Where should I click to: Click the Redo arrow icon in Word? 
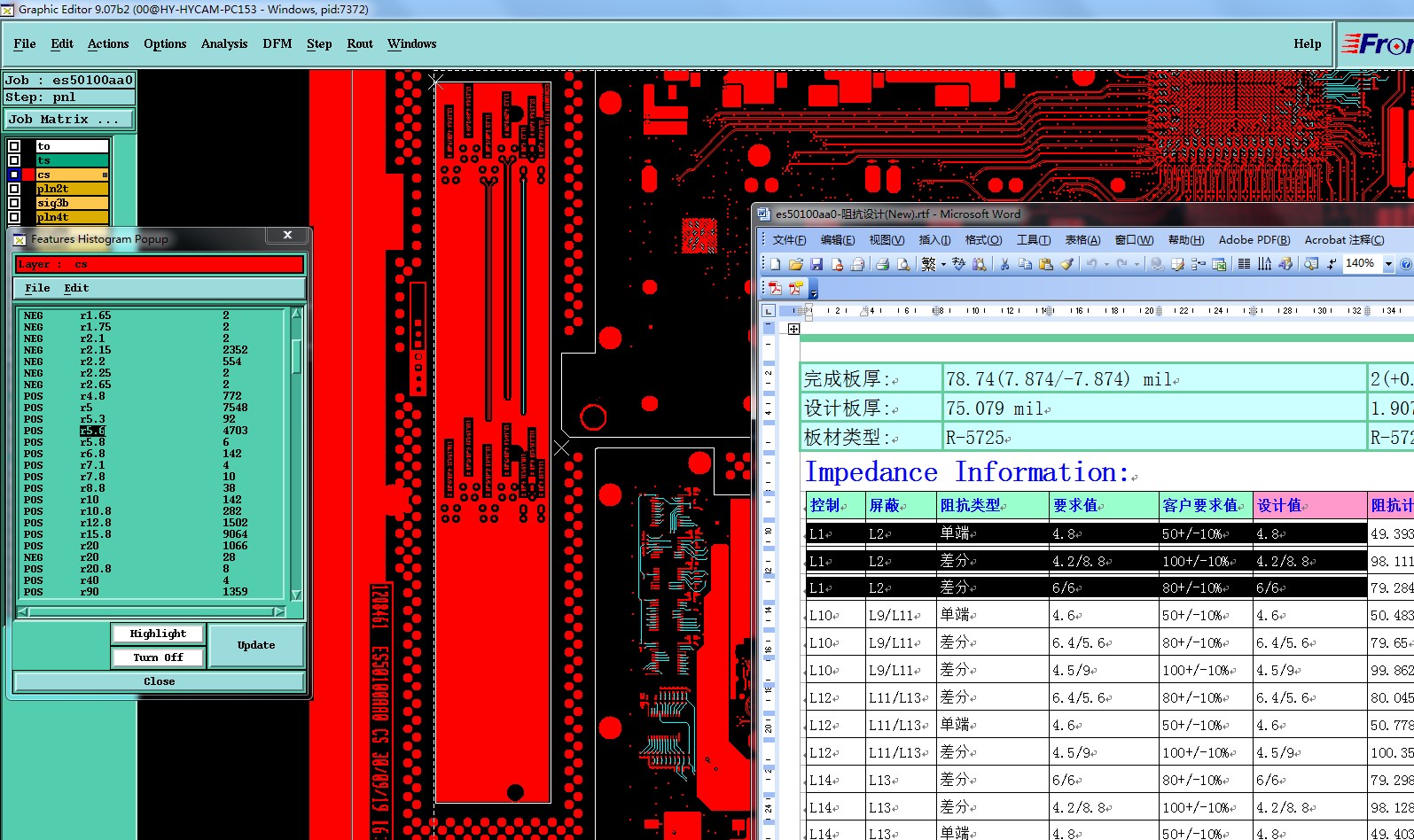(1122, 264)
